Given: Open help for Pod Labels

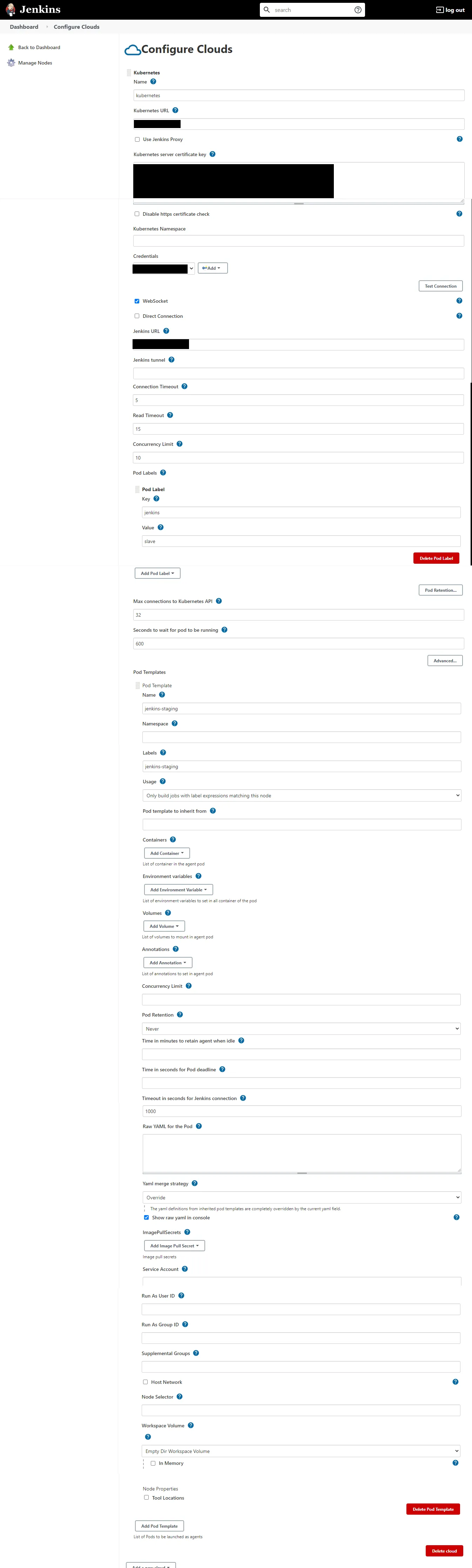Looking at the screenshot, I should (163, 473).
